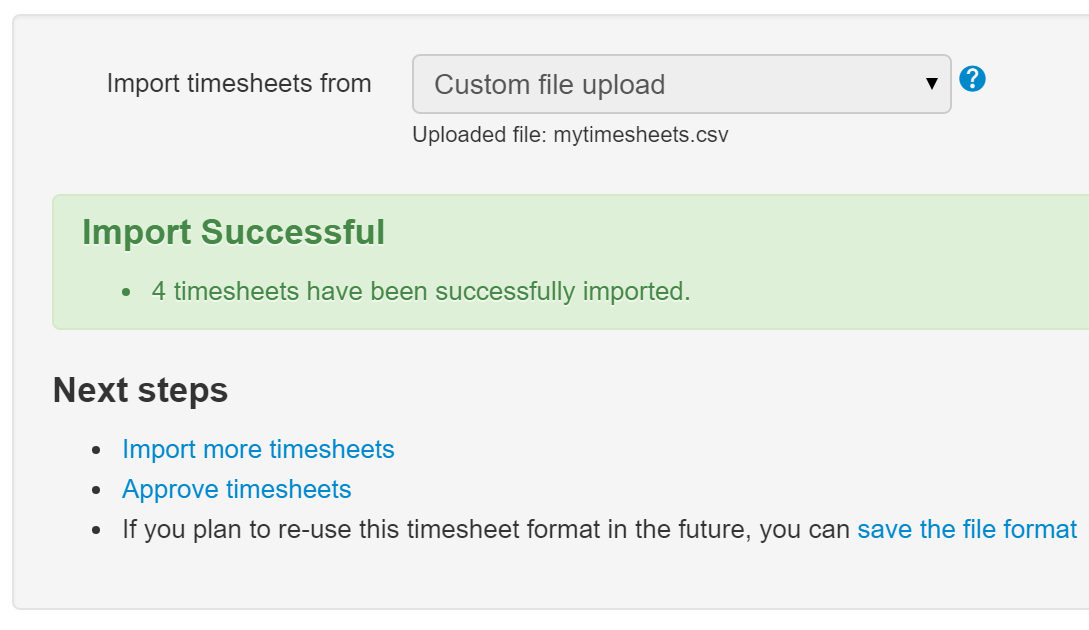Open the Custom file upload dropdown
The height and width of the screenshot is (630, 1089).
click(x=681, y=84)
